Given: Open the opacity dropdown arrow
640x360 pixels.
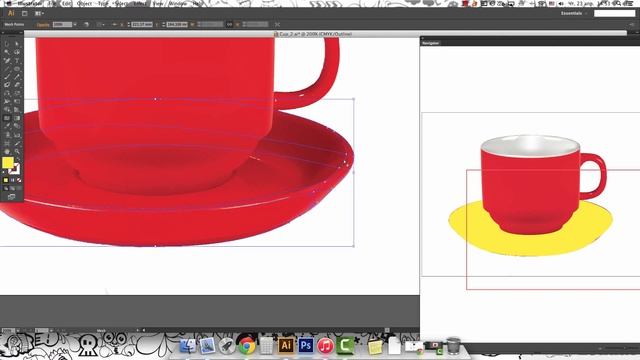Looking at the screenshot, I should click(75, 24).
